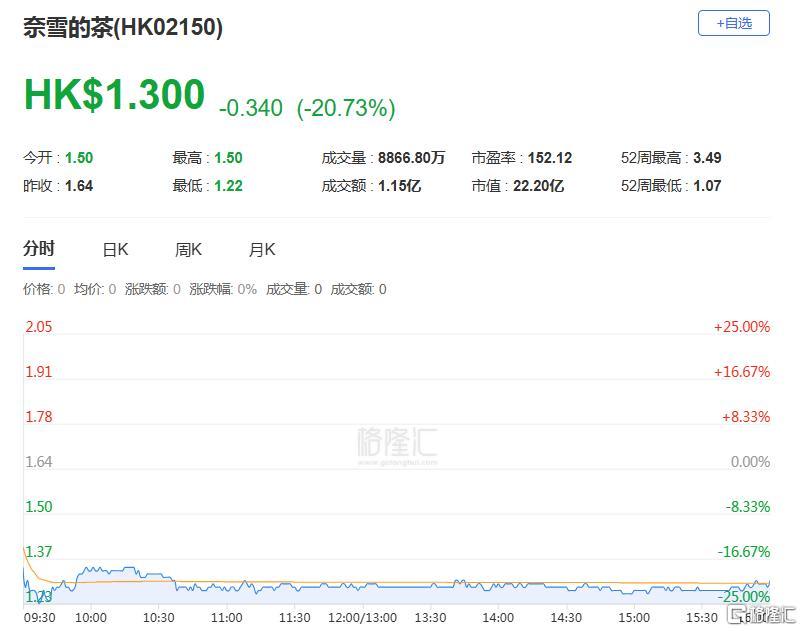The height and width of the screenshot is (631, 802).
Task: Click the 52周最高 value 3.49
Action: tap(707, 157)
